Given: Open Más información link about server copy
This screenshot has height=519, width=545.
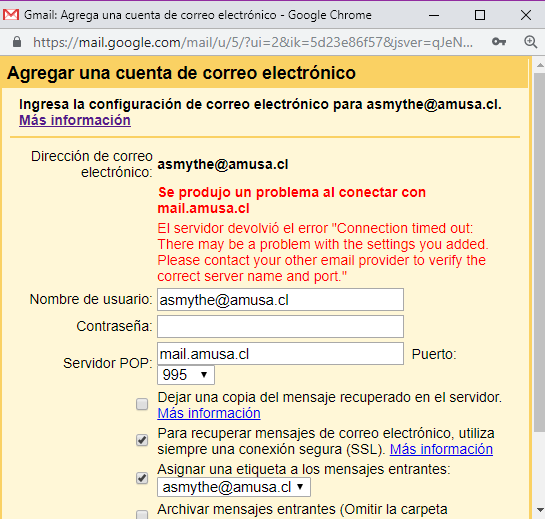Looking at the screenshot, I should 209,413.
